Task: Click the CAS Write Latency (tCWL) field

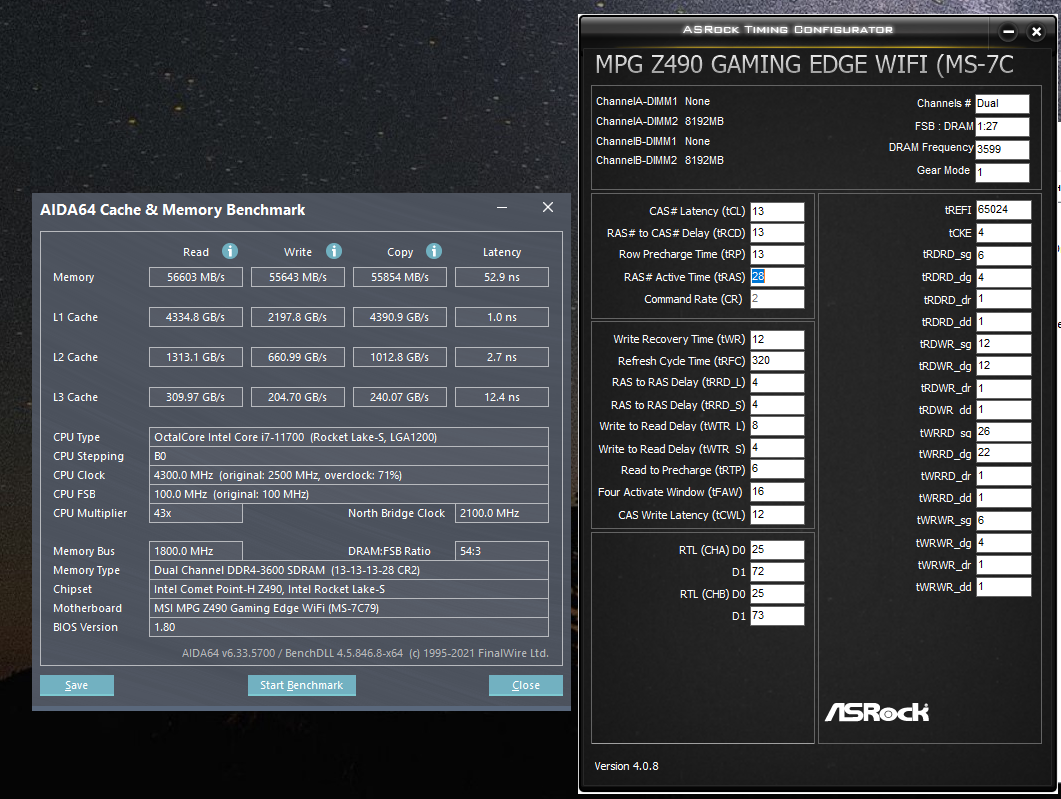Action: pyautogui.click(x=777, y=515)
